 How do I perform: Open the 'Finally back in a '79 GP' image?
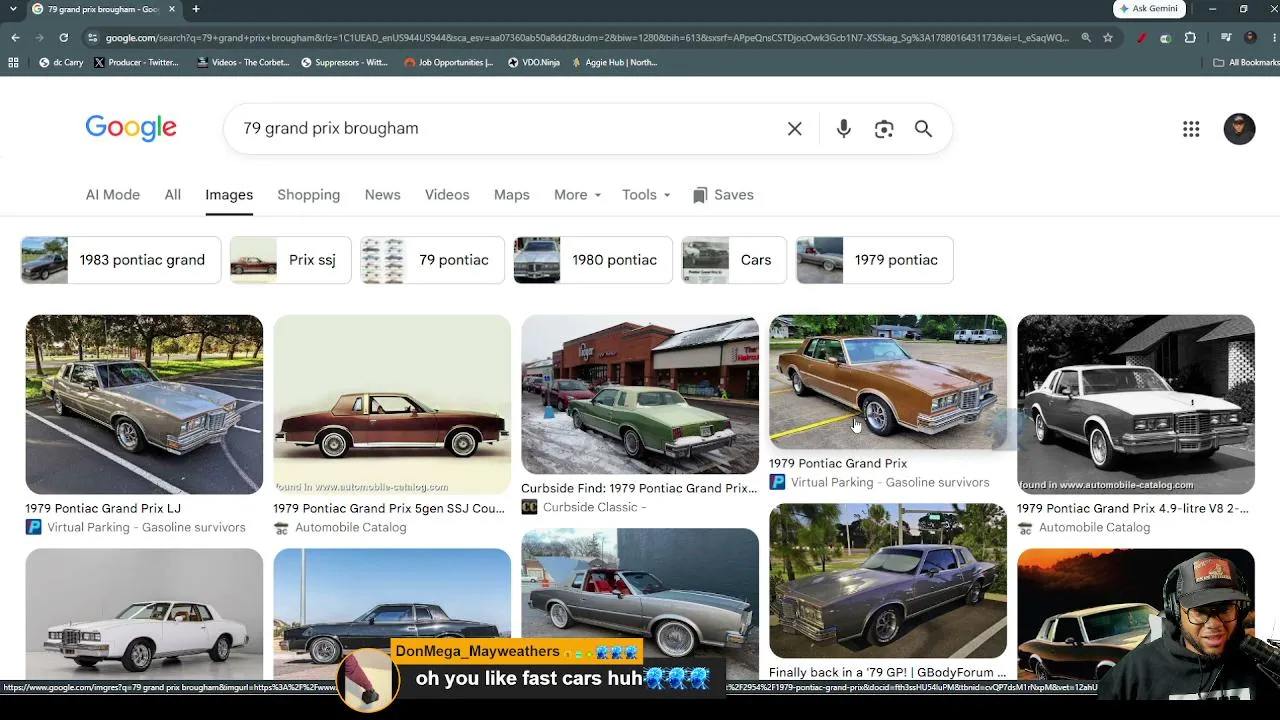888,581
